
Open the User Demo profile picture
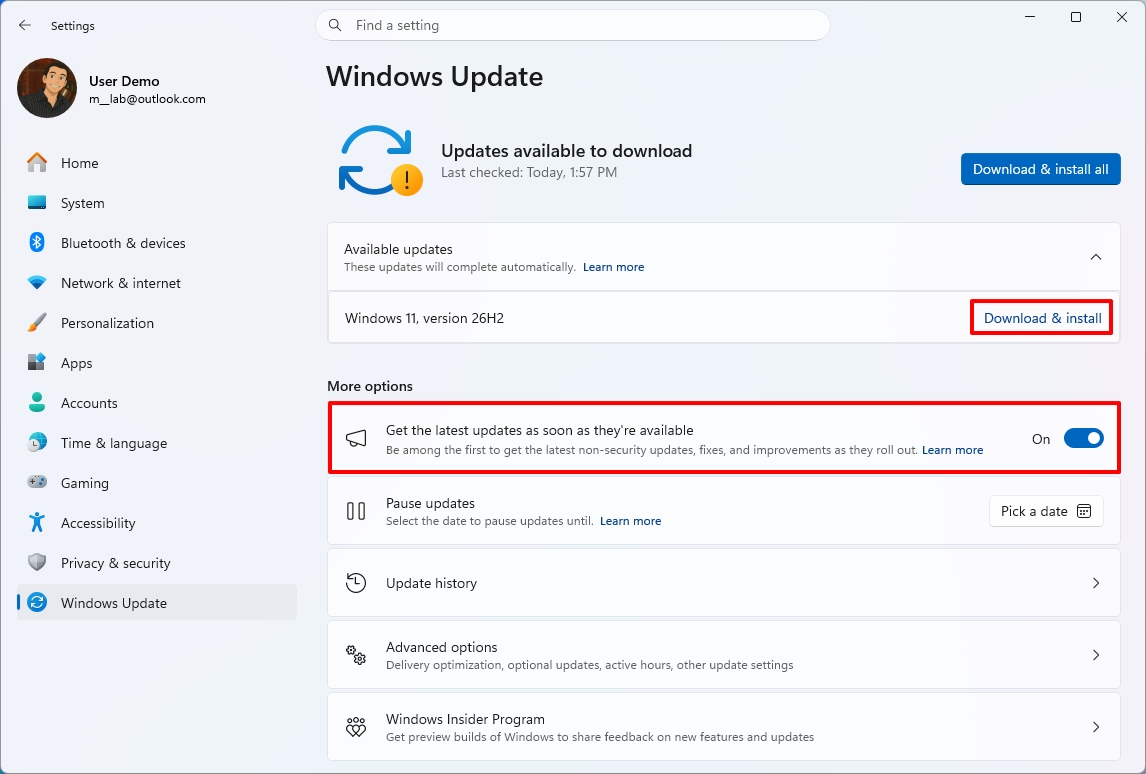(47, 88)
